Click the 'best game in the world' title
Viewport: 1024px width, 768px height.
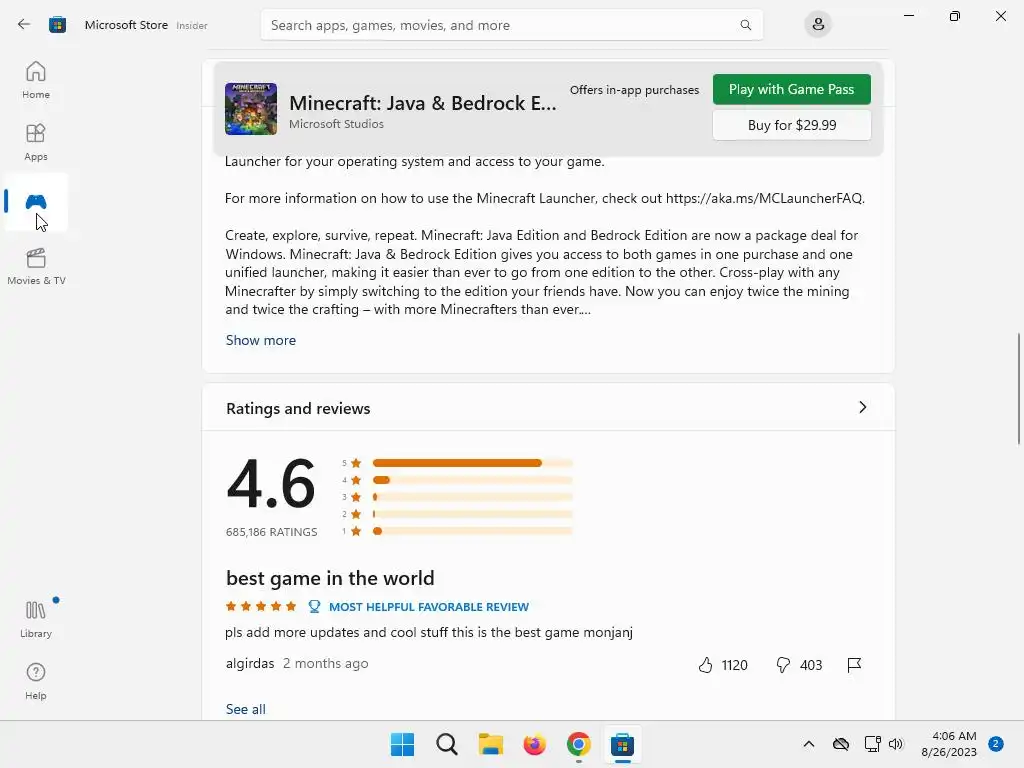[x=330, y=578]
